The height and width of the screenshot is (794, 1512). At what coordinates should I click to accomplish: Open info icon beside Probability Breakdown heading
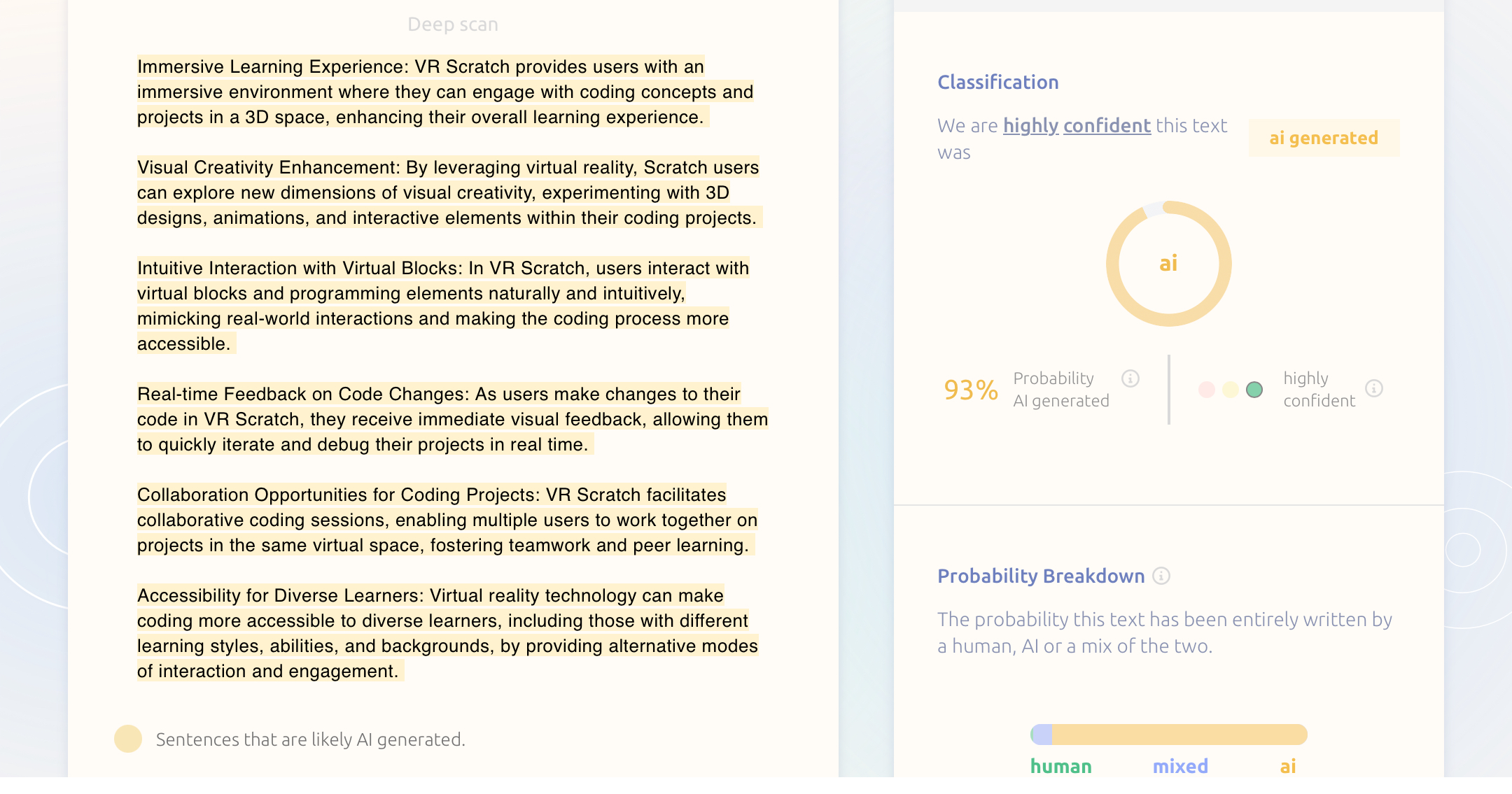click(1161, 576)
